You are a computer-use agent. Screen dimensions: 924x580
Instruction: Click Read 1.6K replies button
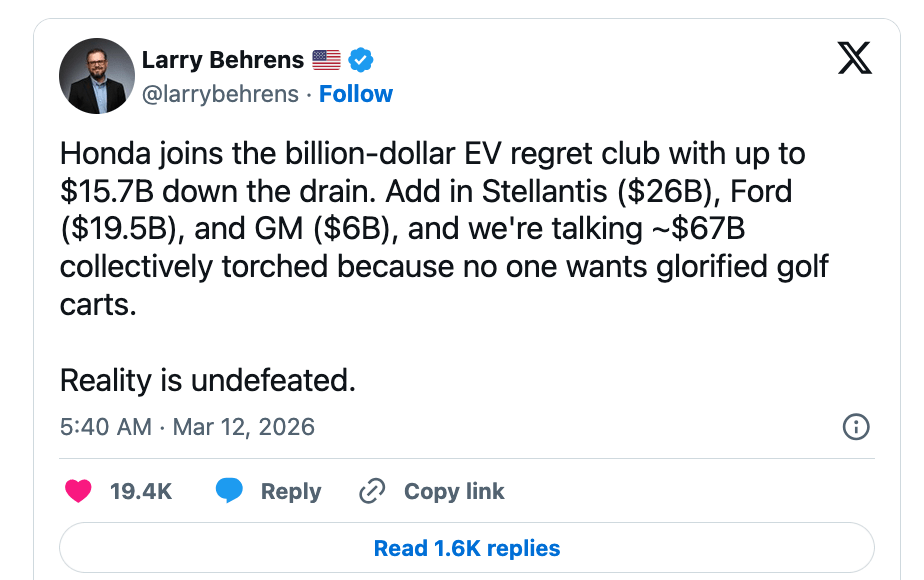(x=466, y=548)
